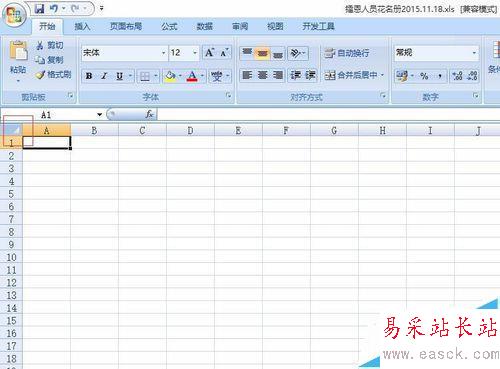Switch to the 视图 tab
This screenshot has width=500, height=369.
click(275, 26)
